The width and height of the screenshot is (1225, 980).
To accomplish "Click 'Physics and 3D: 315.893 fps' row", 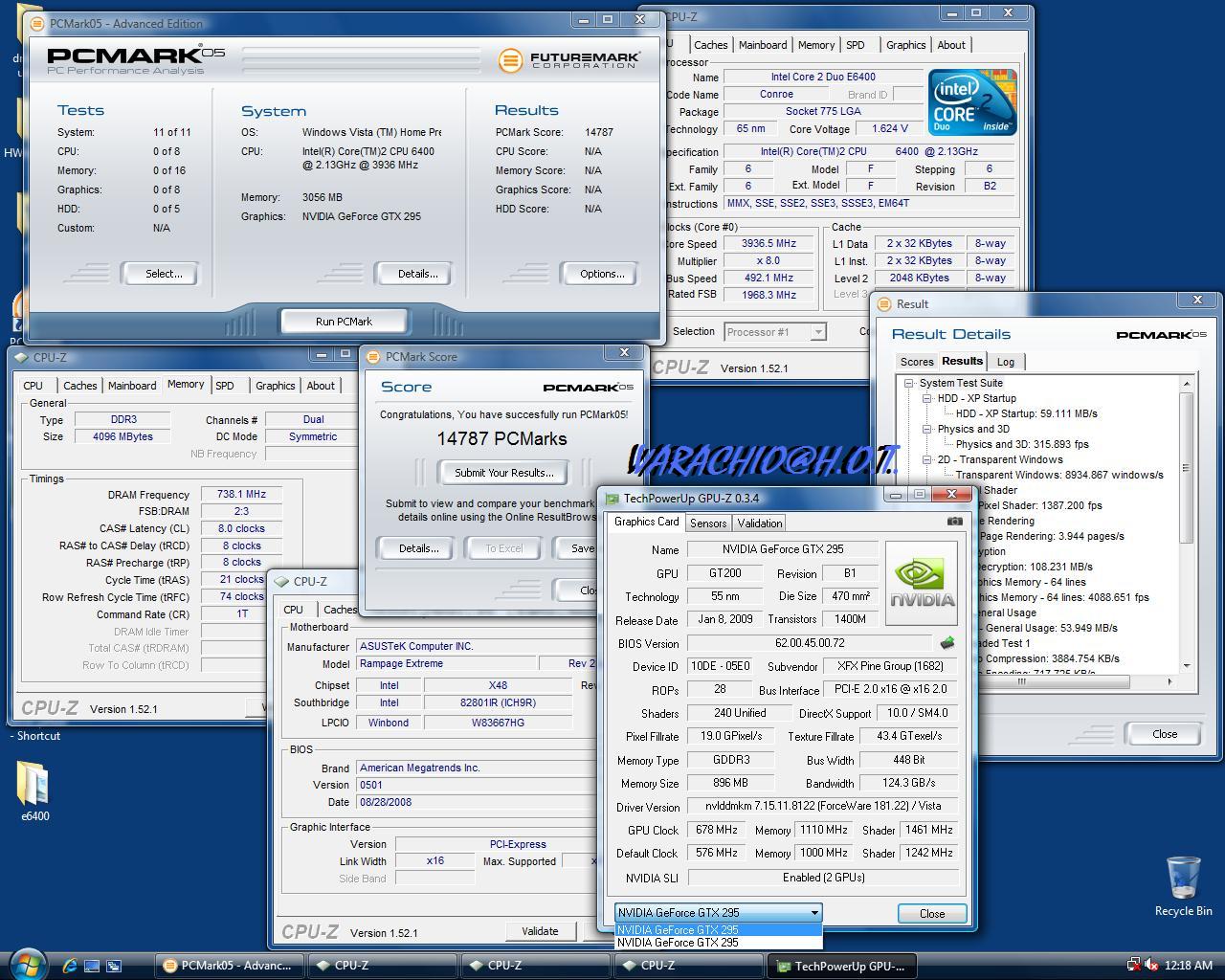I will click(x=1022, y=444).
